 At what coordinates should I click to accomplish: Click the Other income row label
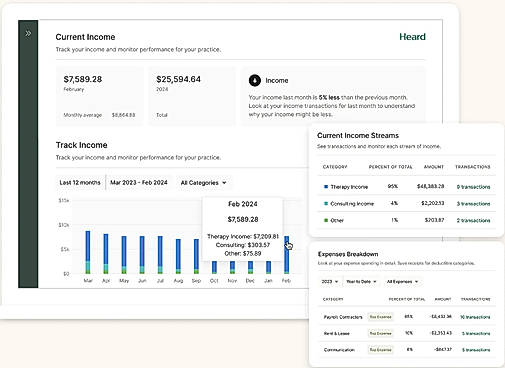tap(337, 220)
